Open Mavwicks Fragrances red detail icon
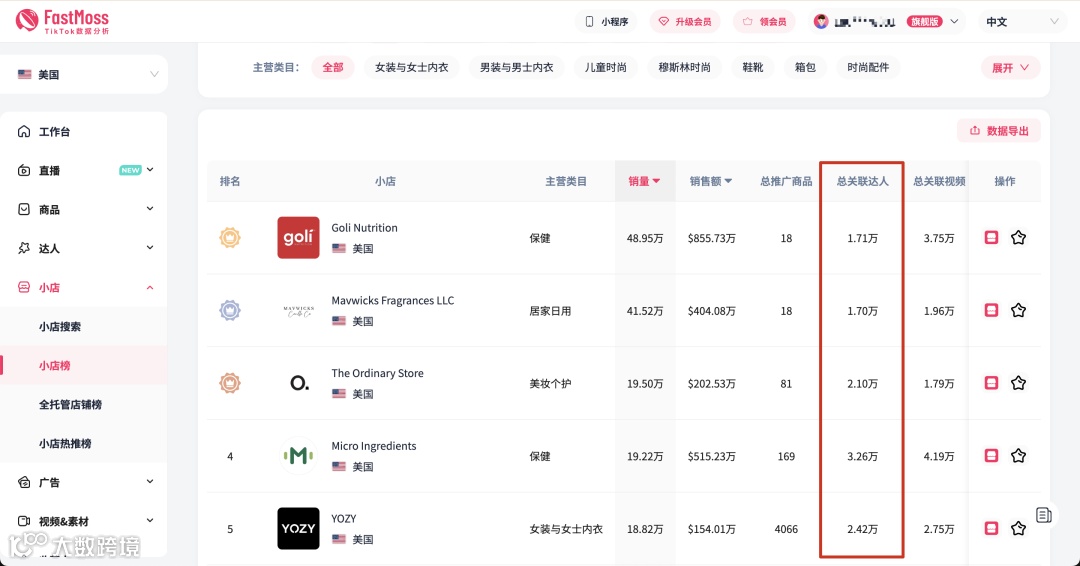 [x=991, y=311]
